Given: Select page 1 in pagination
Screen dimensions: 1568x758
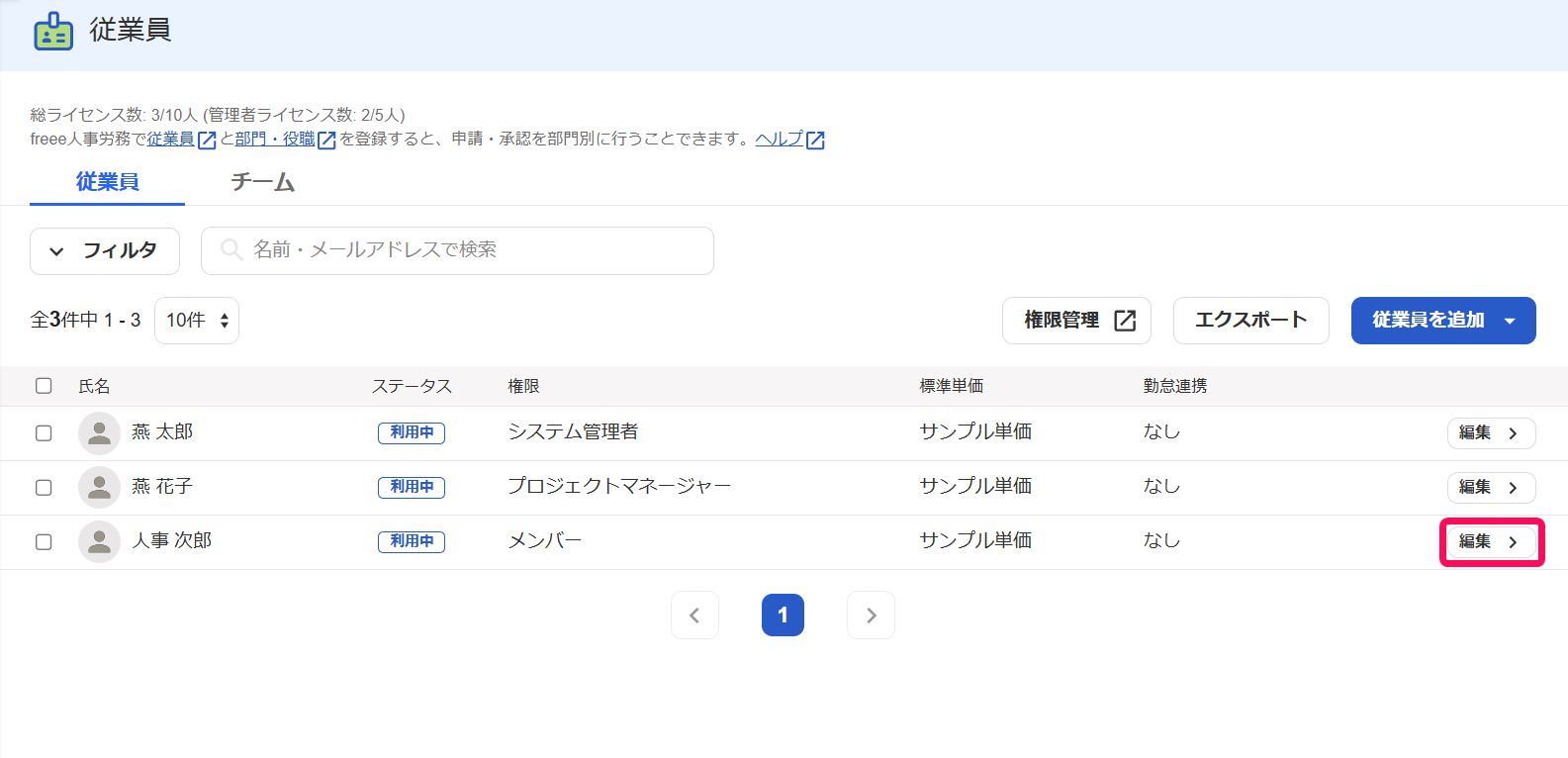Looking at the screenshot, I should [x=783, y=616].
